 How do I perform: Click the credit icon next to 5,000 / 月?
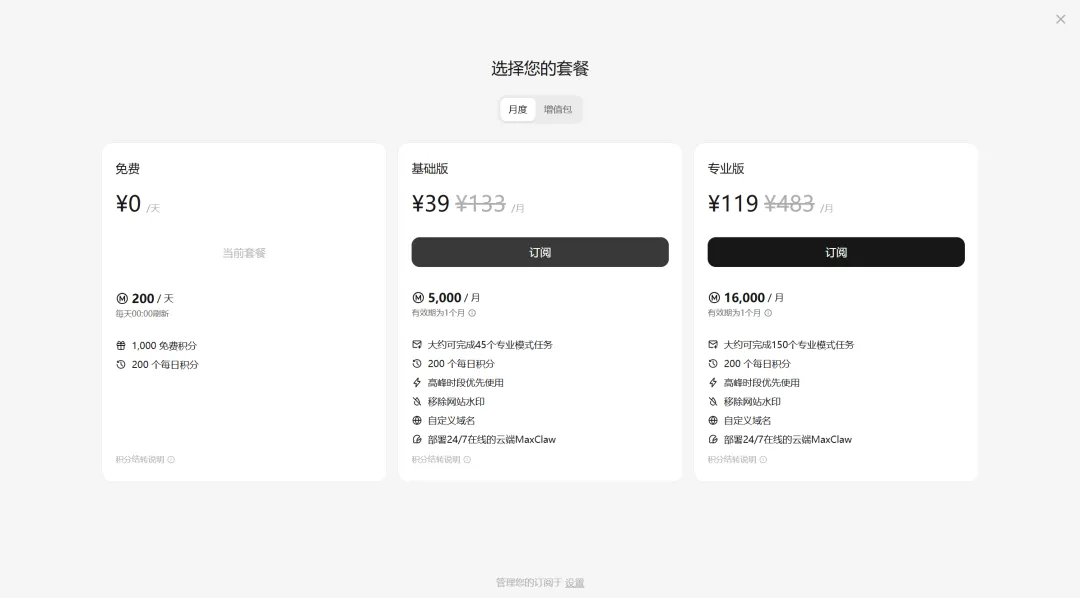point(418,298)
